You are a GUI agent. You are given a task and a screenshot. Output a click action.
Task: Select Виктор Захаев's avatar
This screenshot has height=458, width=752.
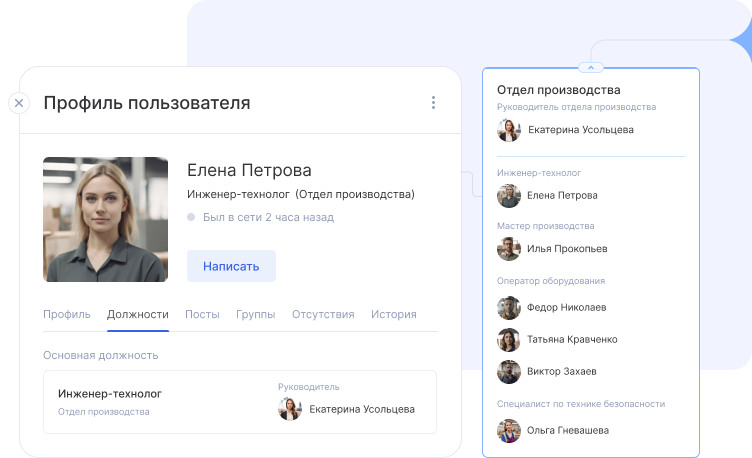509,372
